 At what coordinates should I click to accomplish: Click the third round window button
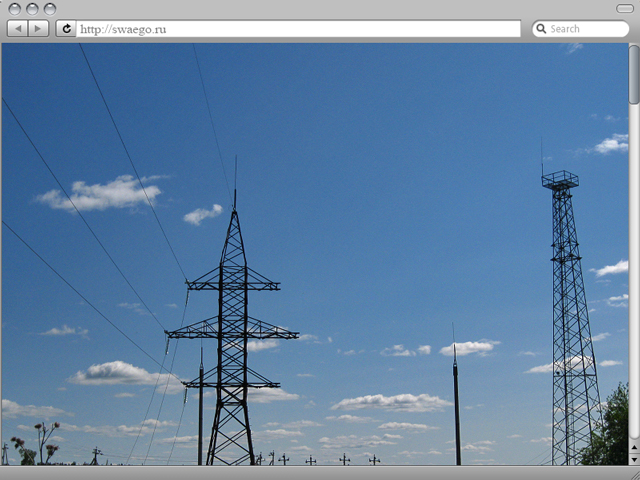point(50,9)
